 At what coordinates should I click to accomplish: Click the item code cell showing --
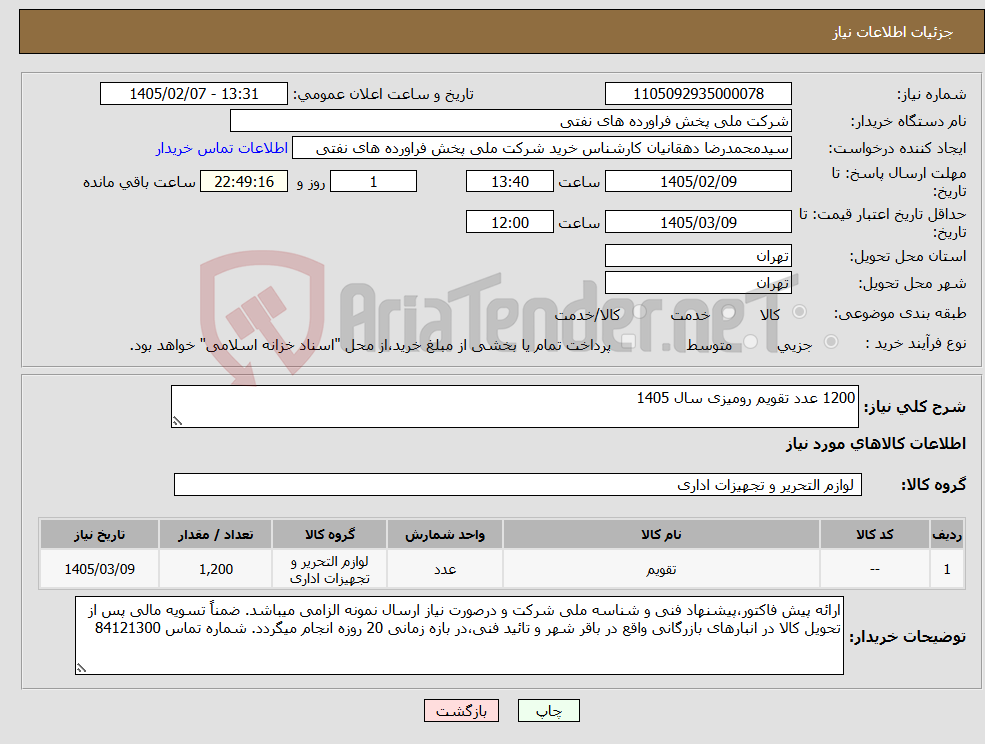(874, 569)
